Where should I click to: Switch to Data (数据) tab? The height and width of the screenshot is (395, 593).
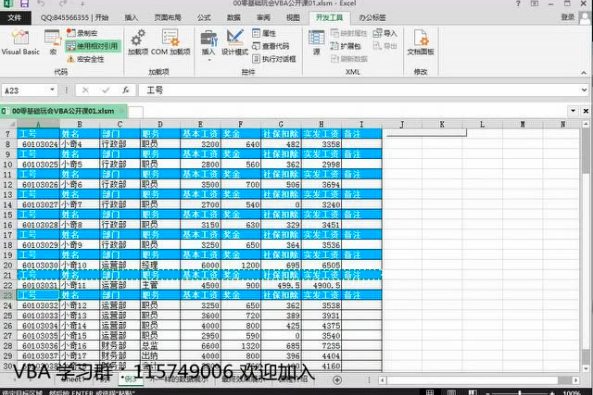(x=234, y=17)
